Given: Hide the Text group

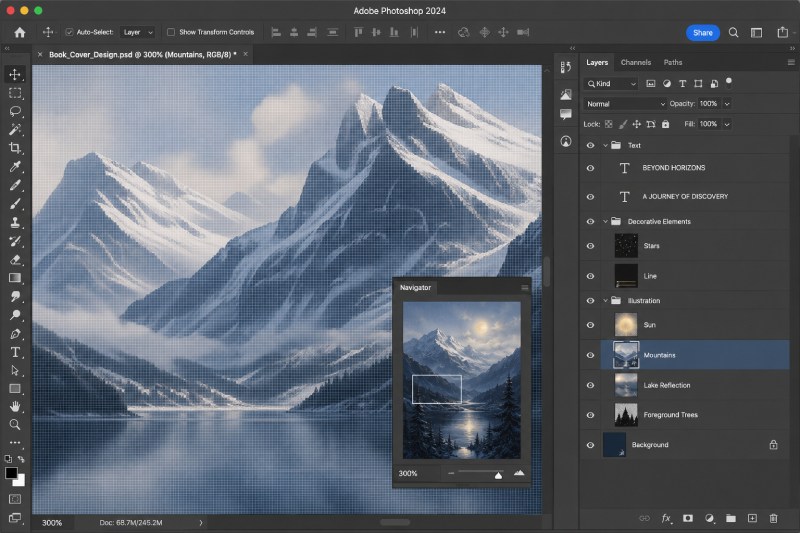Looking at the screenshot, I should (590, 145).
